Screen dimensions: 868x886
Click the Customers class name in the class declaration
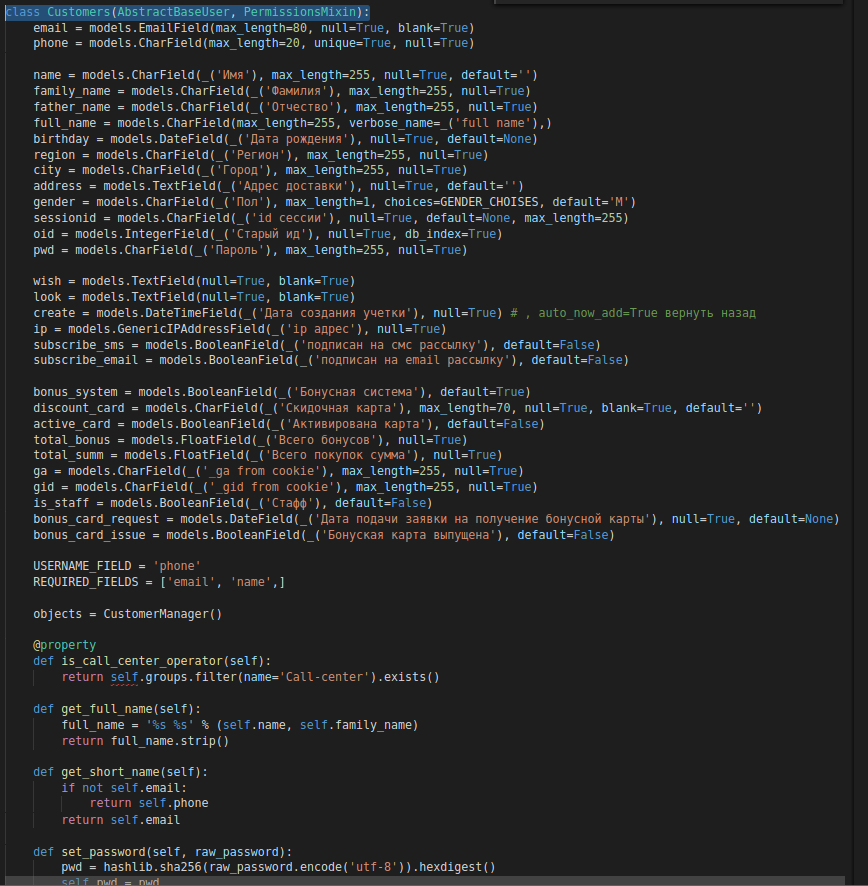79,12
